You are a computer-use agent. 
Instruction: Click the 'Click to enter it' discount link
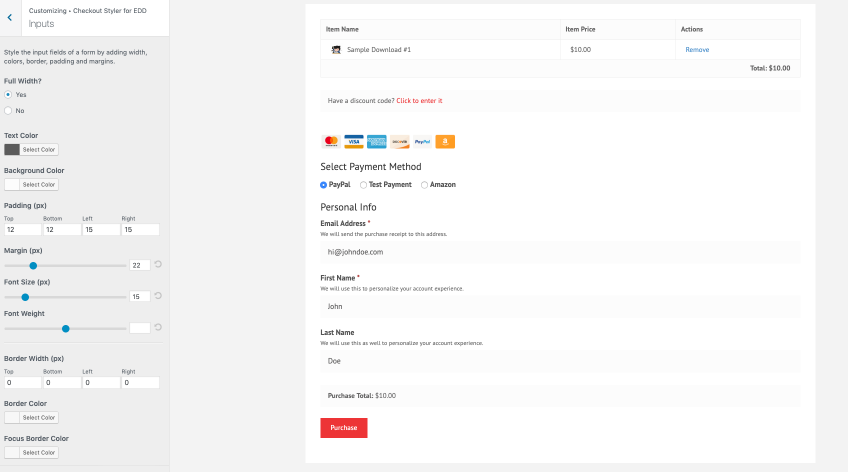coord(419,101)
